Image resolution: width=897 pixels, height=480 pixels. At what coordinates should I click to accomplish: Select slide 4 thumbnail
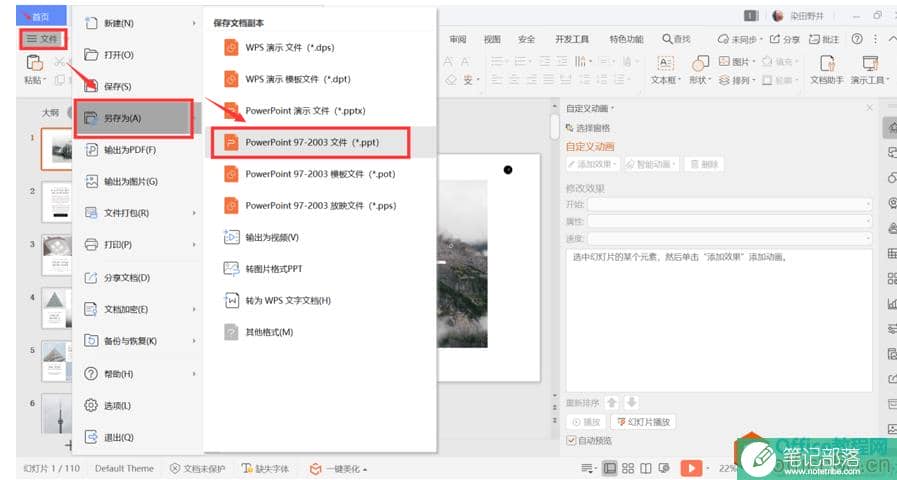click(56, 309)
